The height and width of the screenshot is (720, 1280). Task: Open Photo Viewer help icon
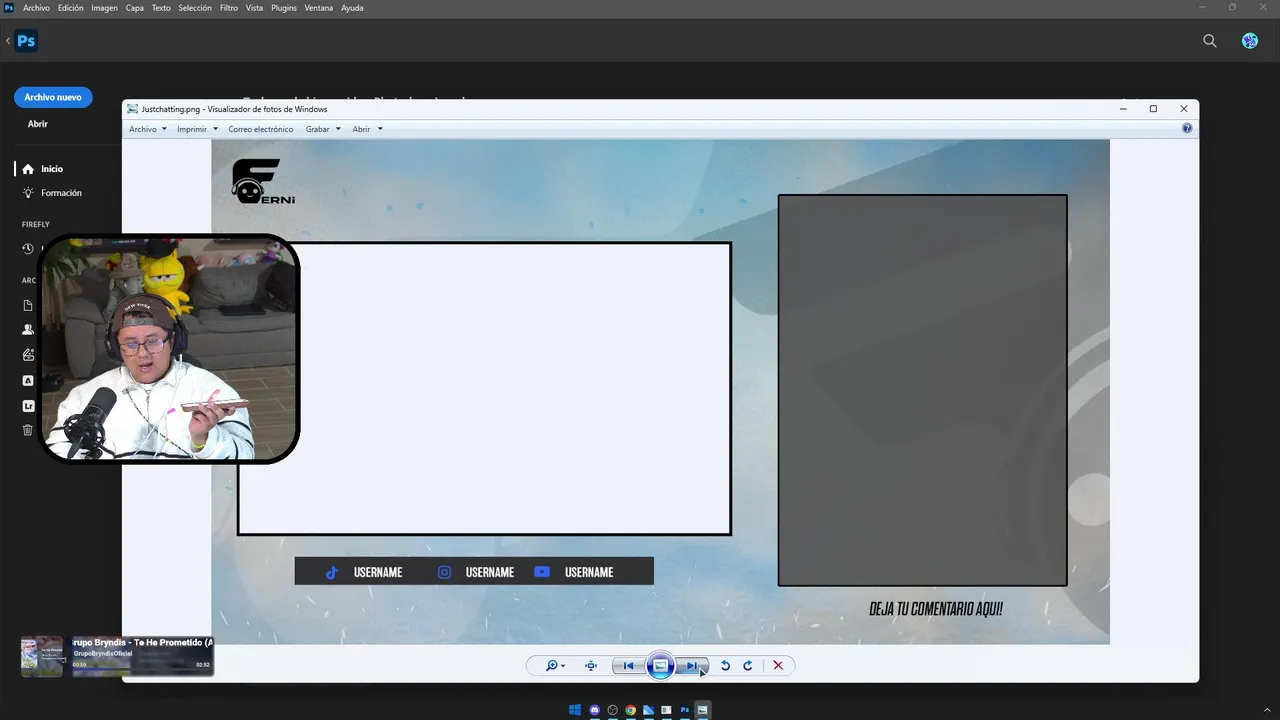(x=1187, y=129)
